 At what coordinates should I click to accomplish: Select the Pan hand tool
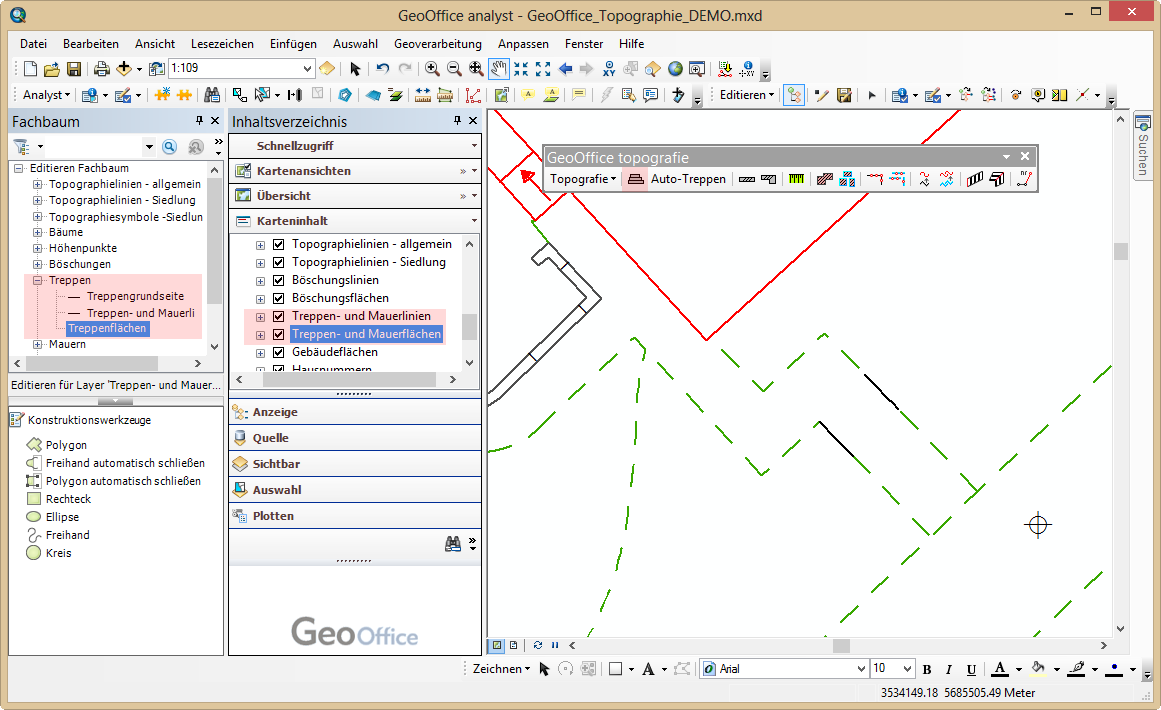[498, 69]
